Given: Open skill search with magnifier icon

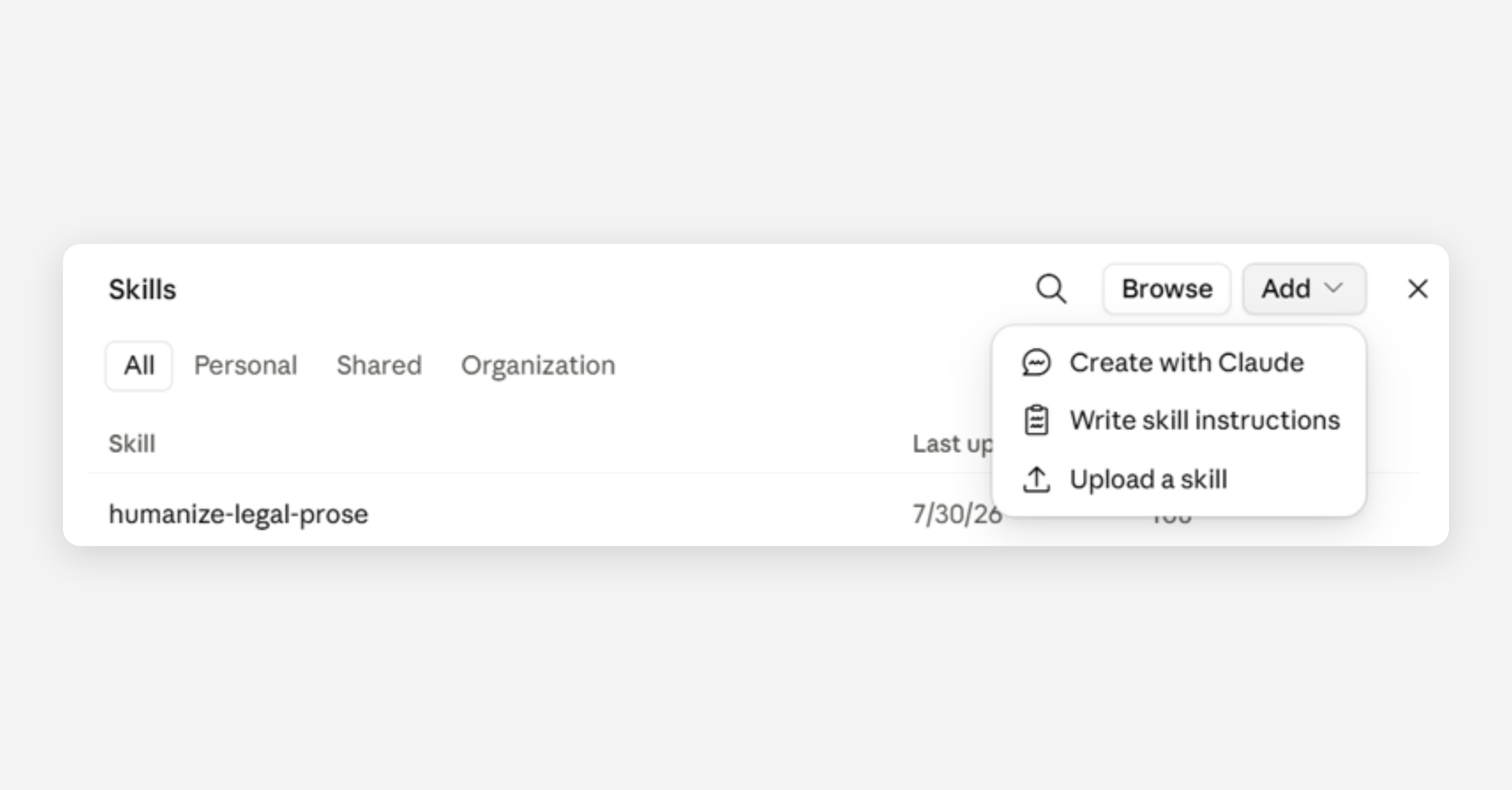Looking at the screenshot, I should 1051,289.
